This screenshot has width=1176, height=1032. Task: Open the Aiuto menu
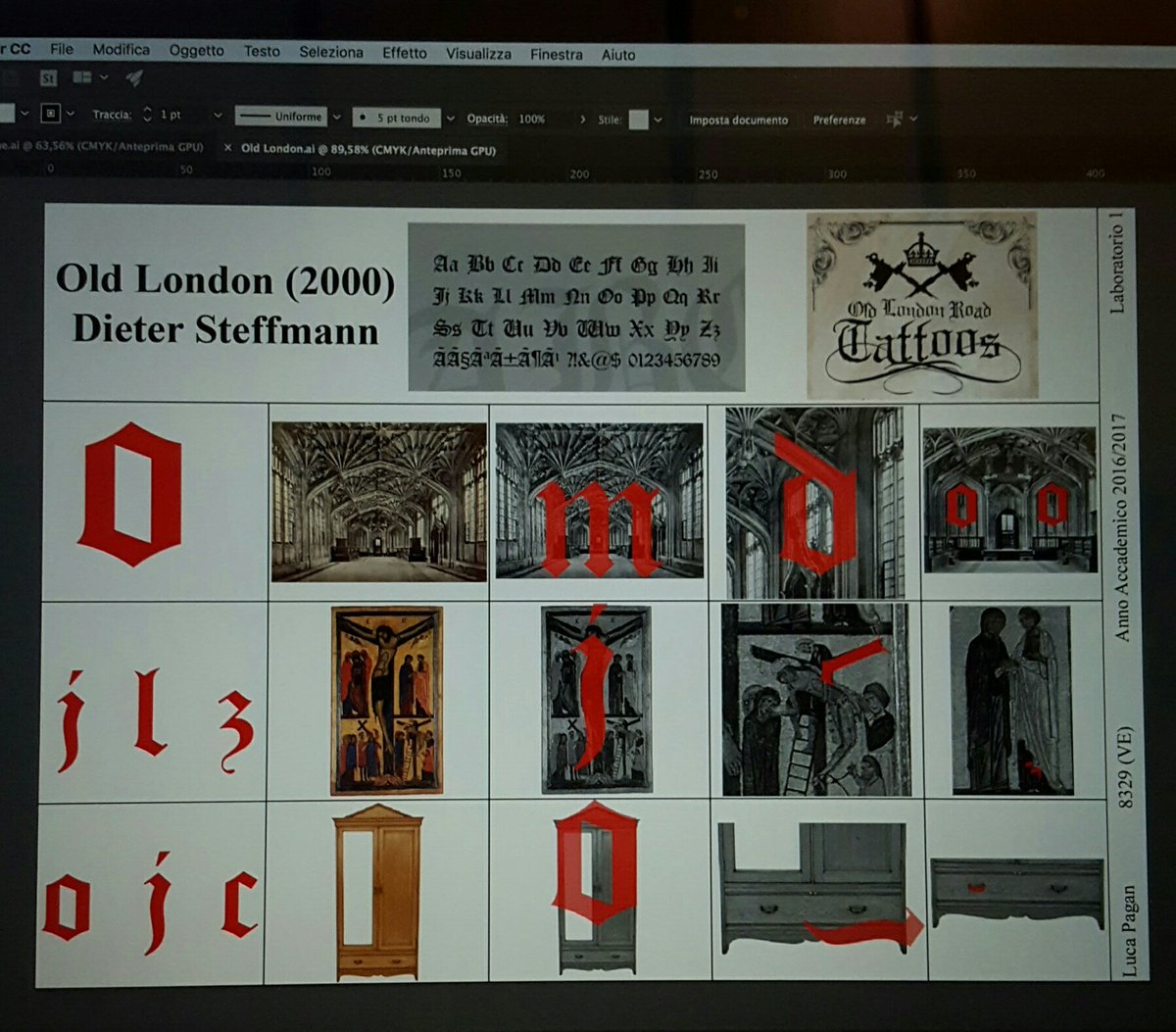[618, 56]
